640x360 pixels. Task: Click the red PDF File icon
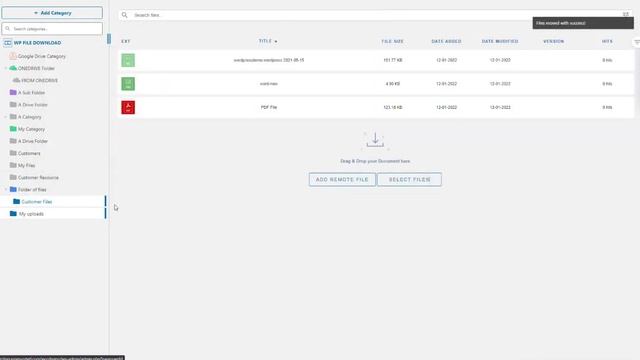(128, 107)
